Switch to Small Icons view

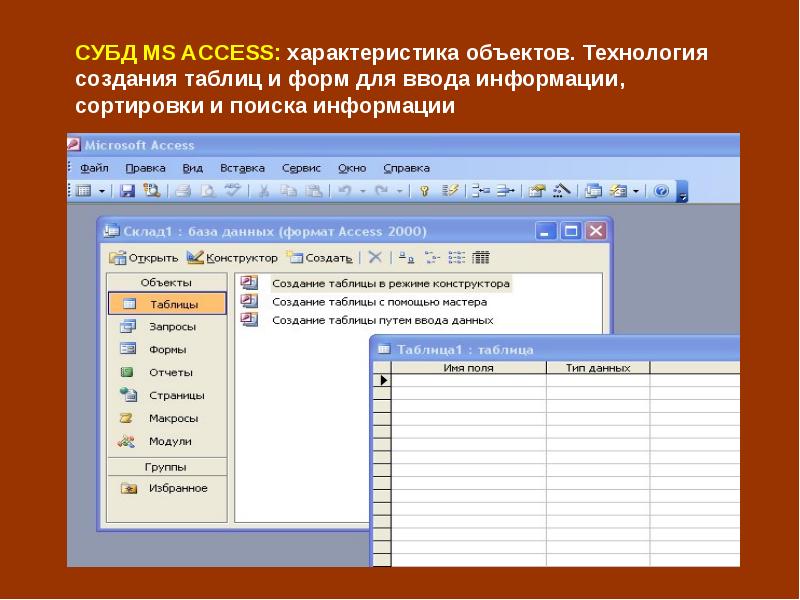pyautogui.click(x=432, y=257)
